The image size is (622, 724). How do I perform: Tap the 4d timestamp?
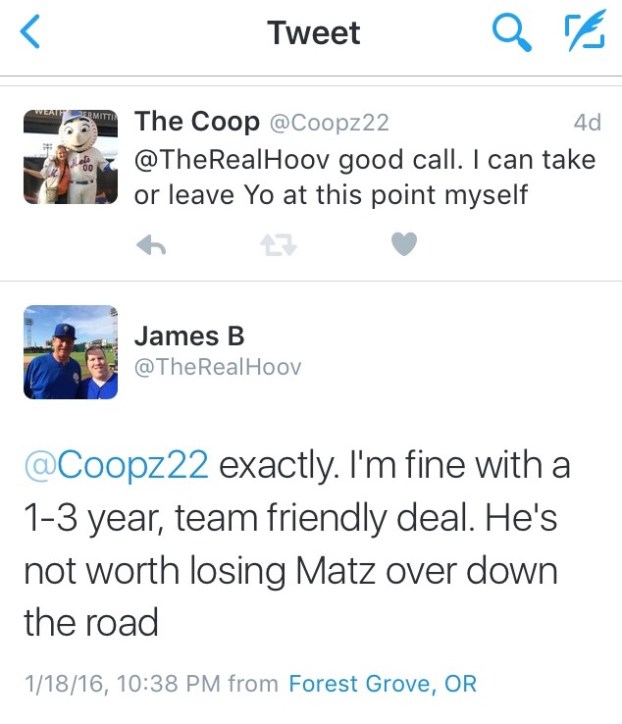[x=587, y=123]
